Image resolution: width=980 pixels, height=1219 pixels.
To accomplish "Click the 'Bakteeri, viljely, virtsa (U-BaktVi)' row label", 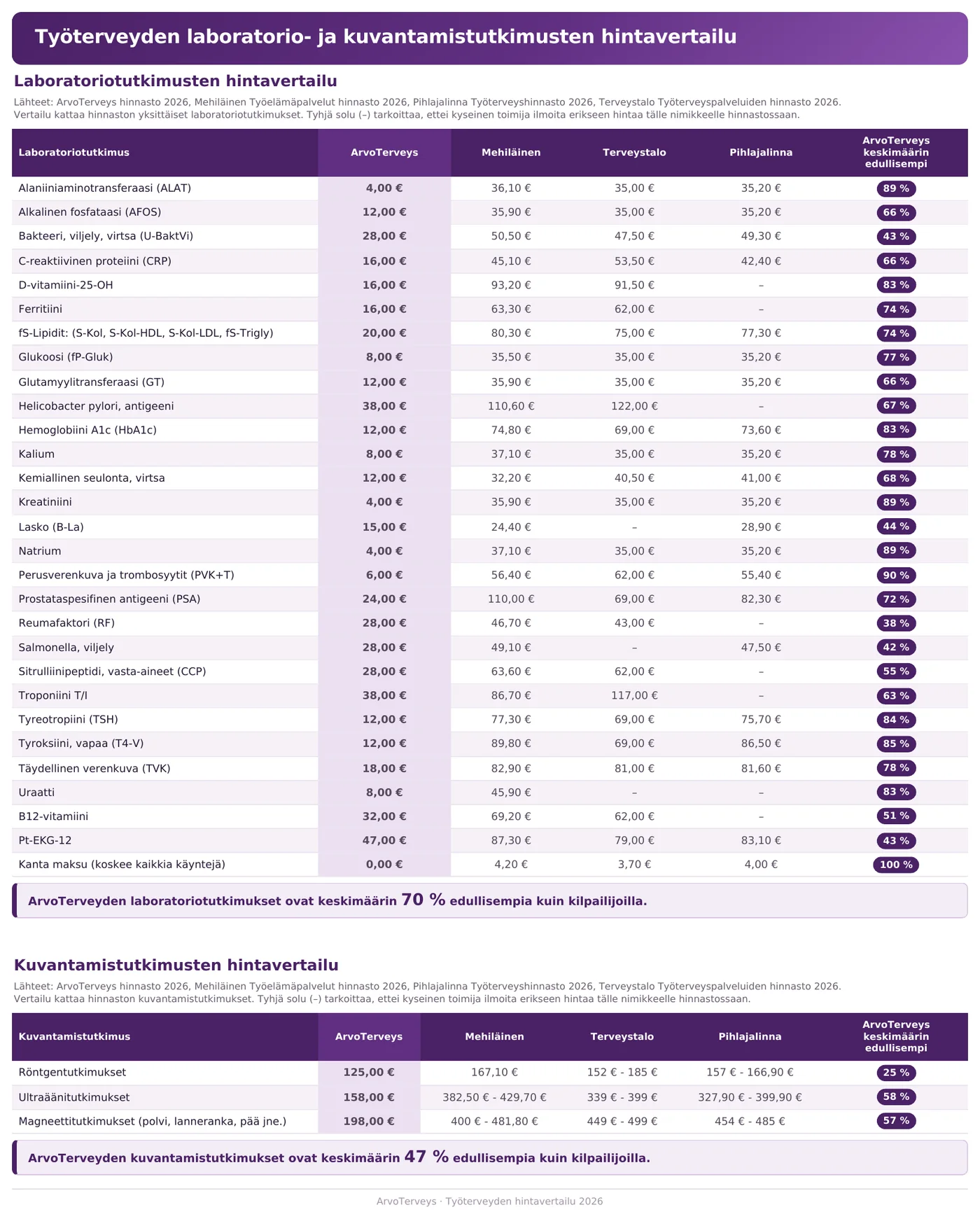I will click(106, 237).
